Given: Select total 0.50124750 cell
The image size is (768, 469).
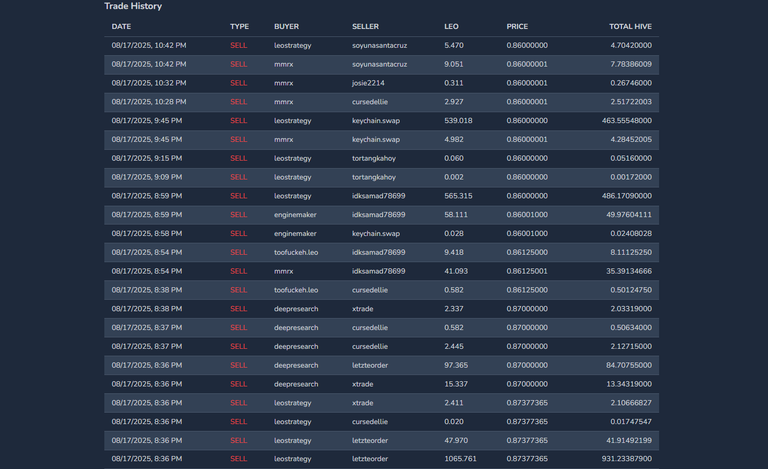Looking at the screenshot, I should (631, 290).
